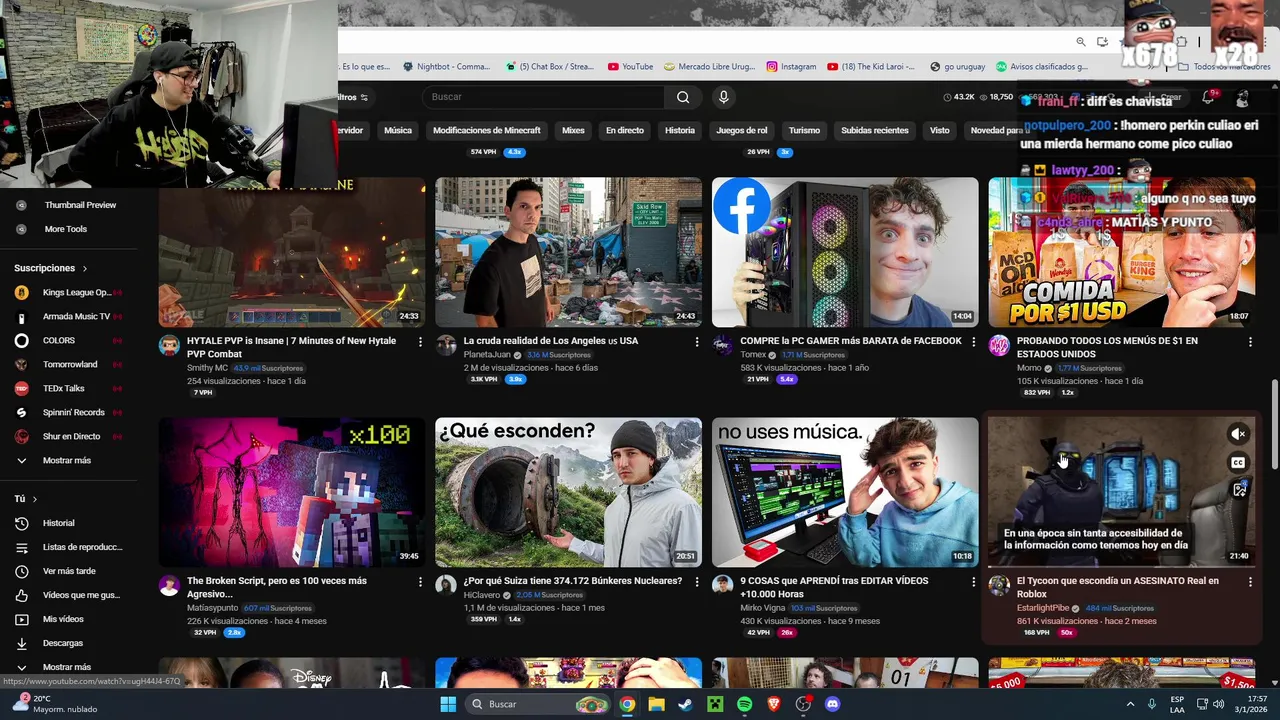The width and height of the screenshot is (1280, 720).
Task: Open options menu for HYTALE PVP video
Action: 420,342
